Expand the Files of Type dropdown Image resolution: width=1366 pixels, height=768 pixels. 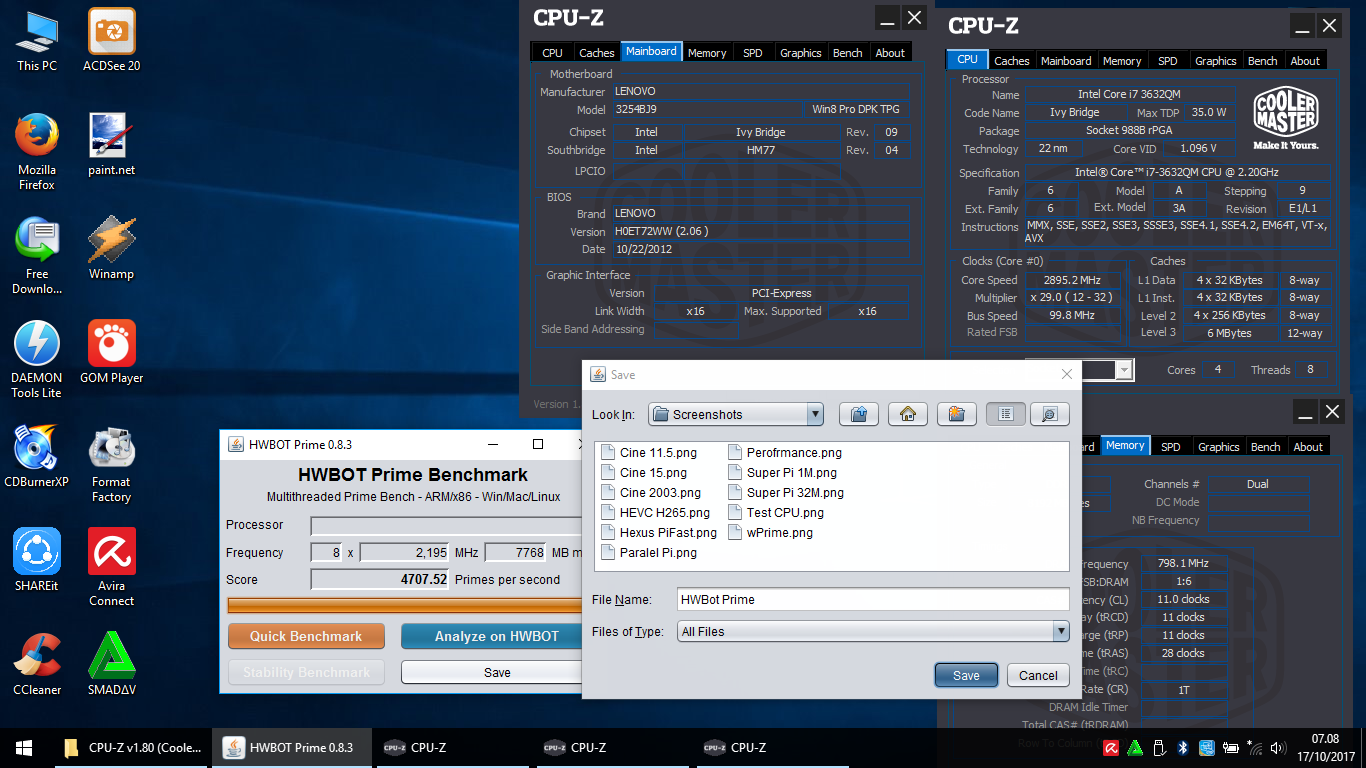[x=1061, y=631]
